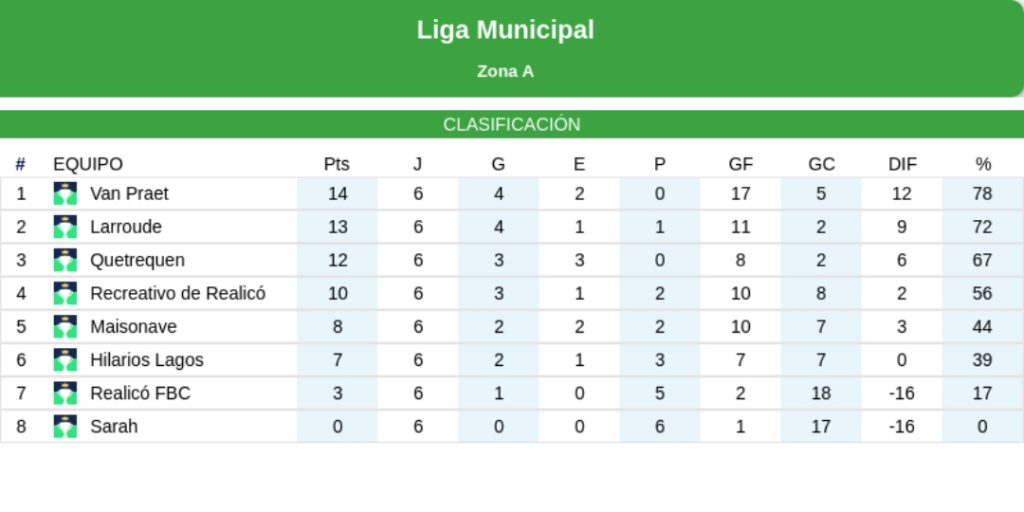Select the Pts column header
This screenshot has height=512, width=1024.
coord(337,165)
